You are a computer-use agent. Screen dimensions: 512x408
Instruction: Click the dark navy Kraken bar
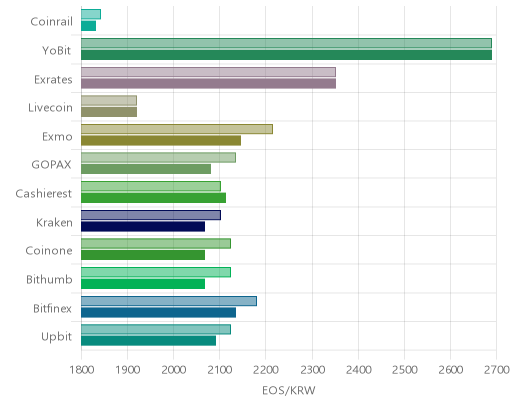(143, 227)
